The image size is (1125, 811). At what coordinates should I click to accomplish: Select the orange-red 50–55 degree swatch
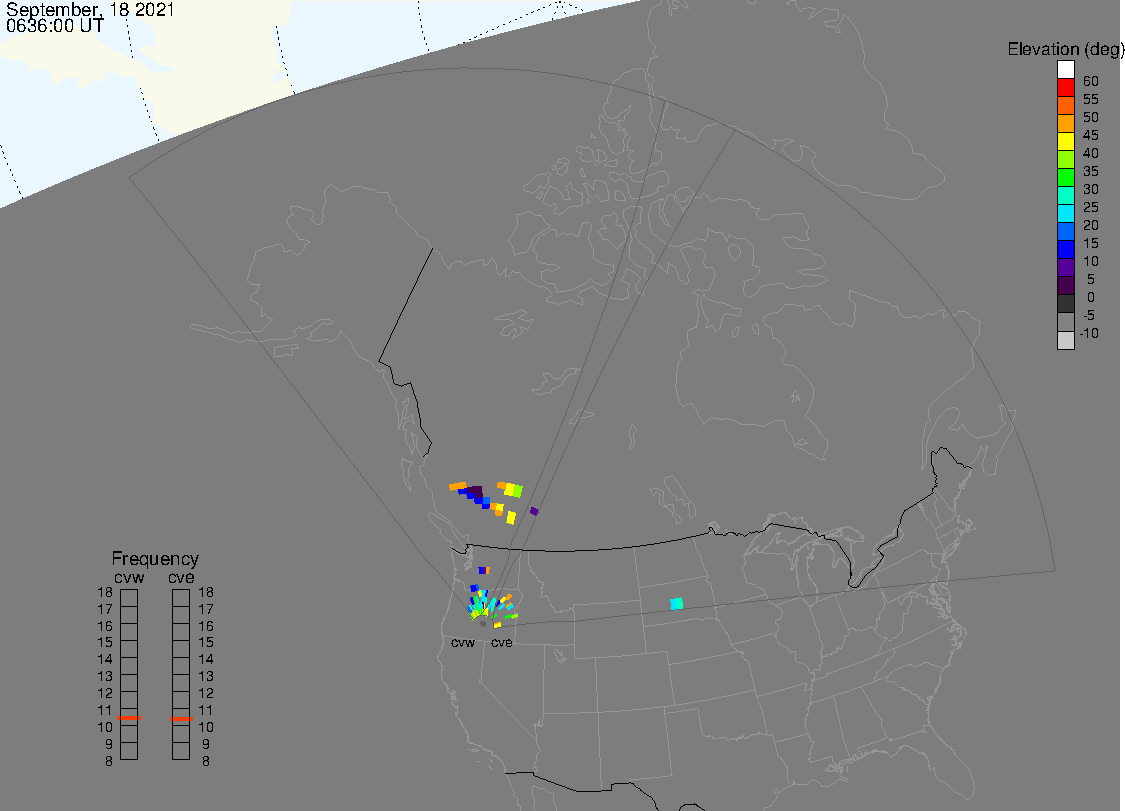[1065, 106]
